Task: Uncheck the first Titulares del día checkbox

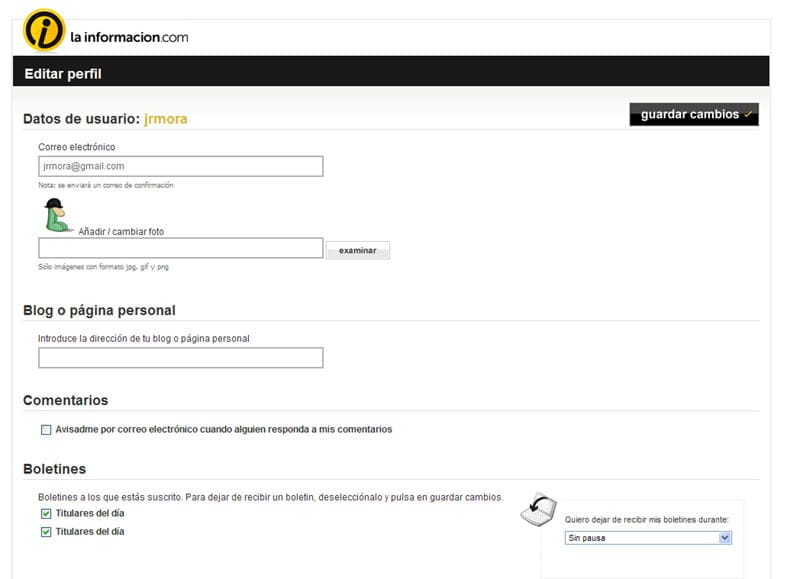Action: (x=46, y=514)
